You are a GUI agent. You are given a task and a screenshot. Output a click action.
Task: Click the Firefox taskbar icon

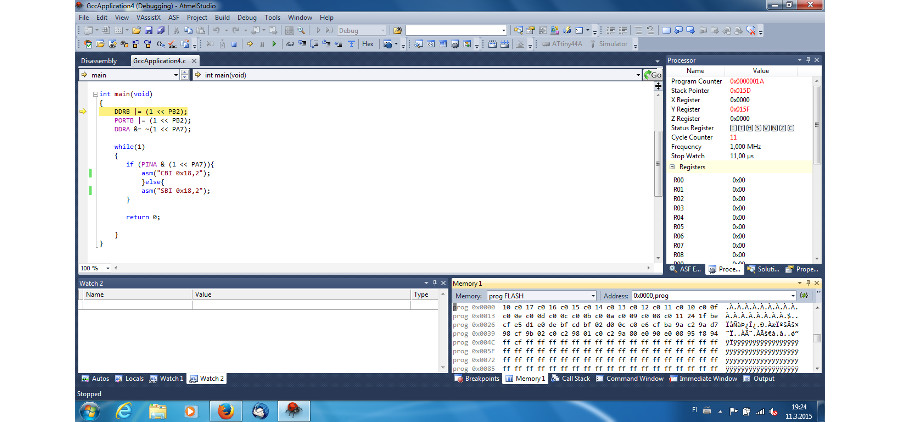pyautogui.click(x=226, y=411)
